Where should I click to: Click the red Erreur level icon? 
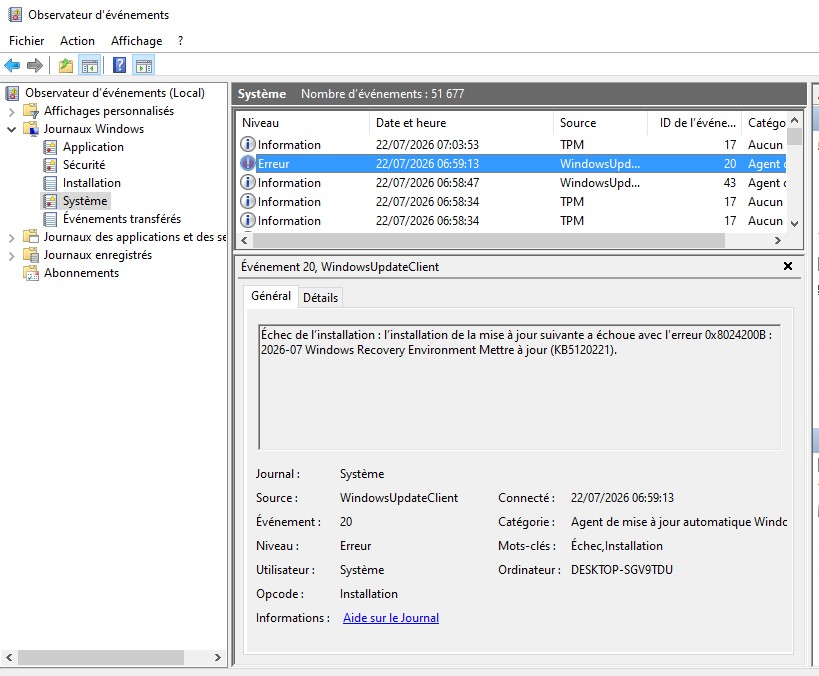pos(248,164)
